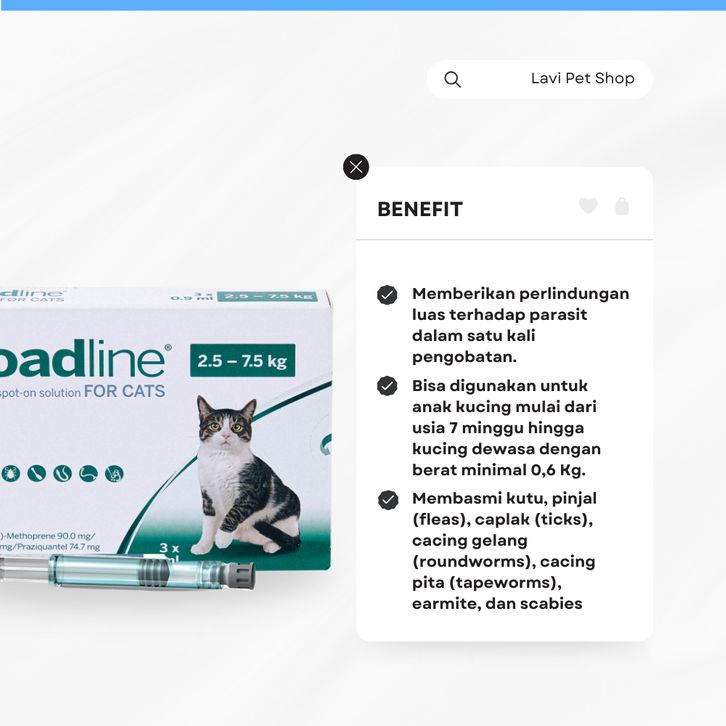Click the fifth round green icon on box
Image resolution: width=726 pixels, height=726 pixels.
click(x=114, y=473)
